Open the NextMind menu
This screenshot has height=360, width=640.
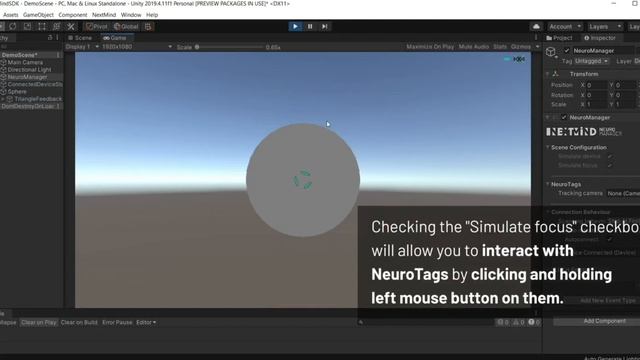[104, 15]
